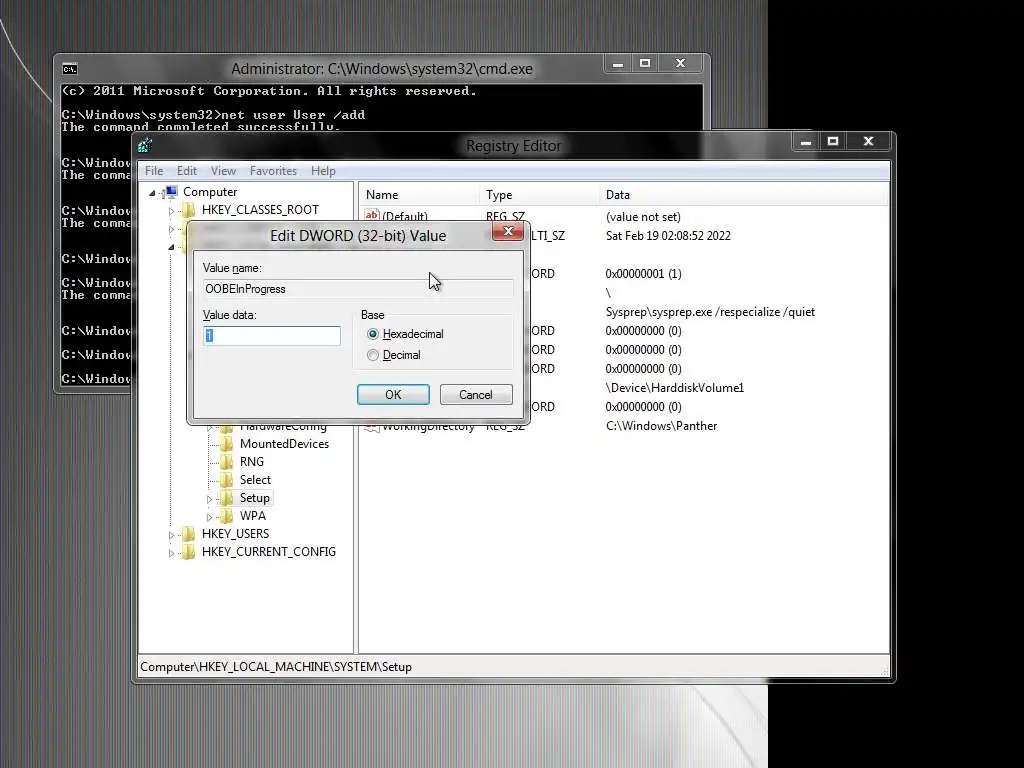Open the View menu in Registry Editor
This screenshot has height=768, width=1024.
(223, 170)
